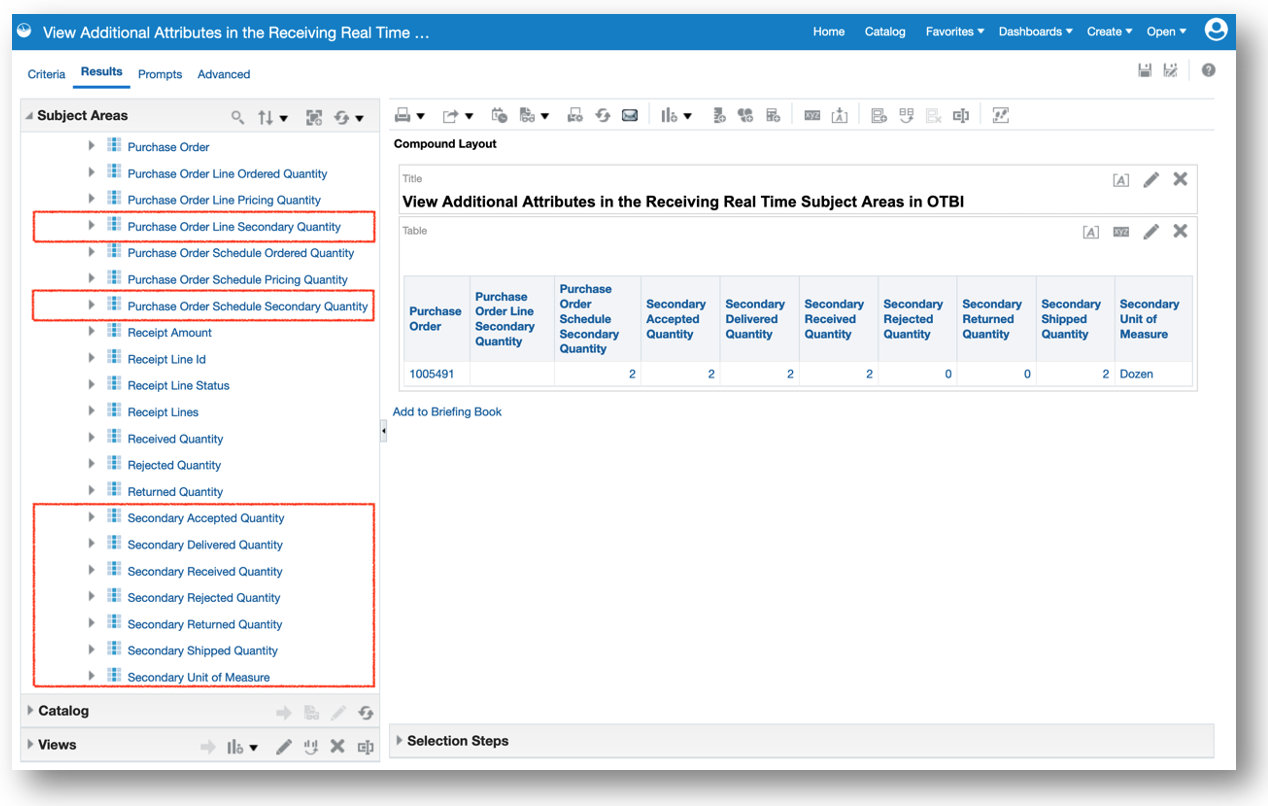Open the Dashboards menu
This screenshot has height=806, width=1268.
click(1035, 31)
